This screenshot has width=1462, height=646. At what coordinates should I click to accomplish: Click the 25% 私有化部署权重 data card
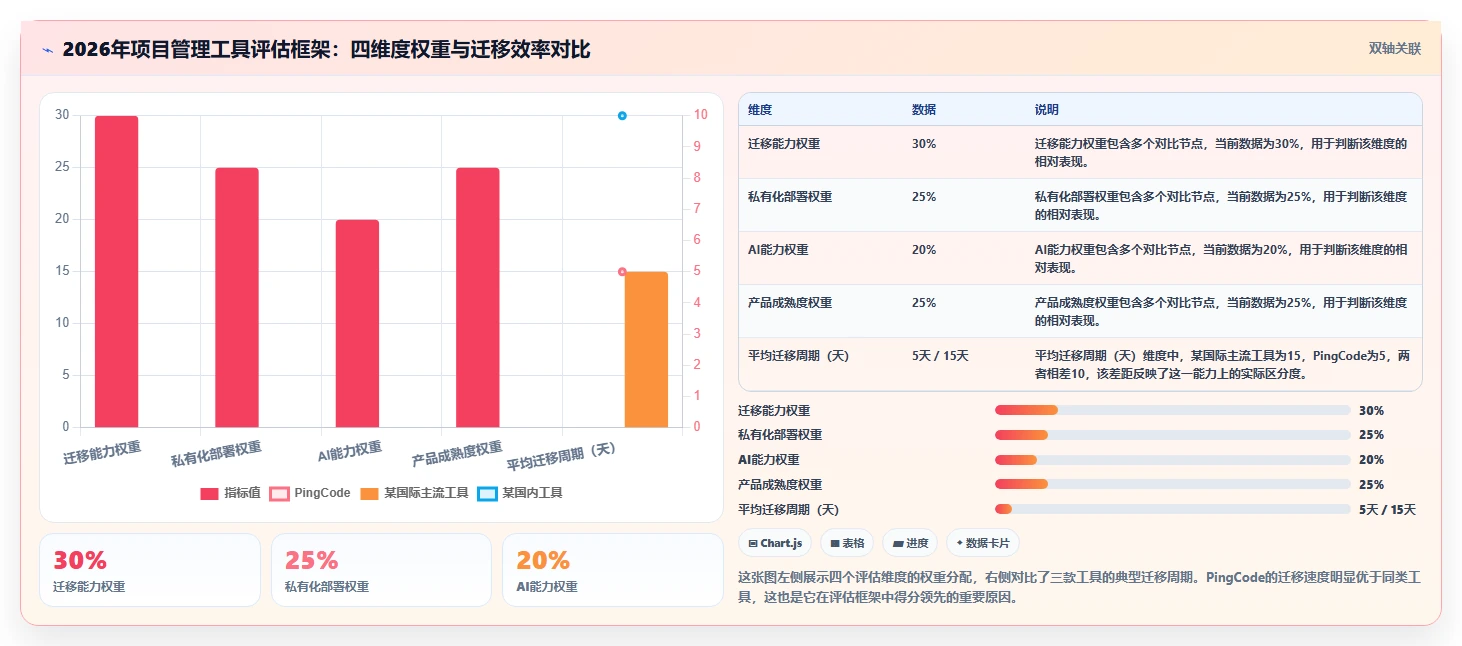click(x=381, y=570)
